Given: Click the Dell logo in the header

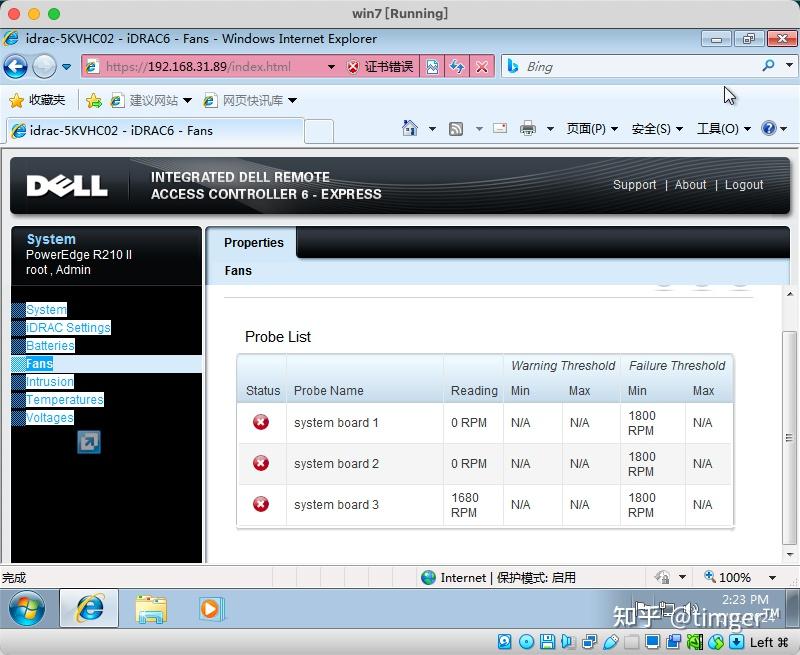Looking at the screenshot, I should (x=67, y=186).
